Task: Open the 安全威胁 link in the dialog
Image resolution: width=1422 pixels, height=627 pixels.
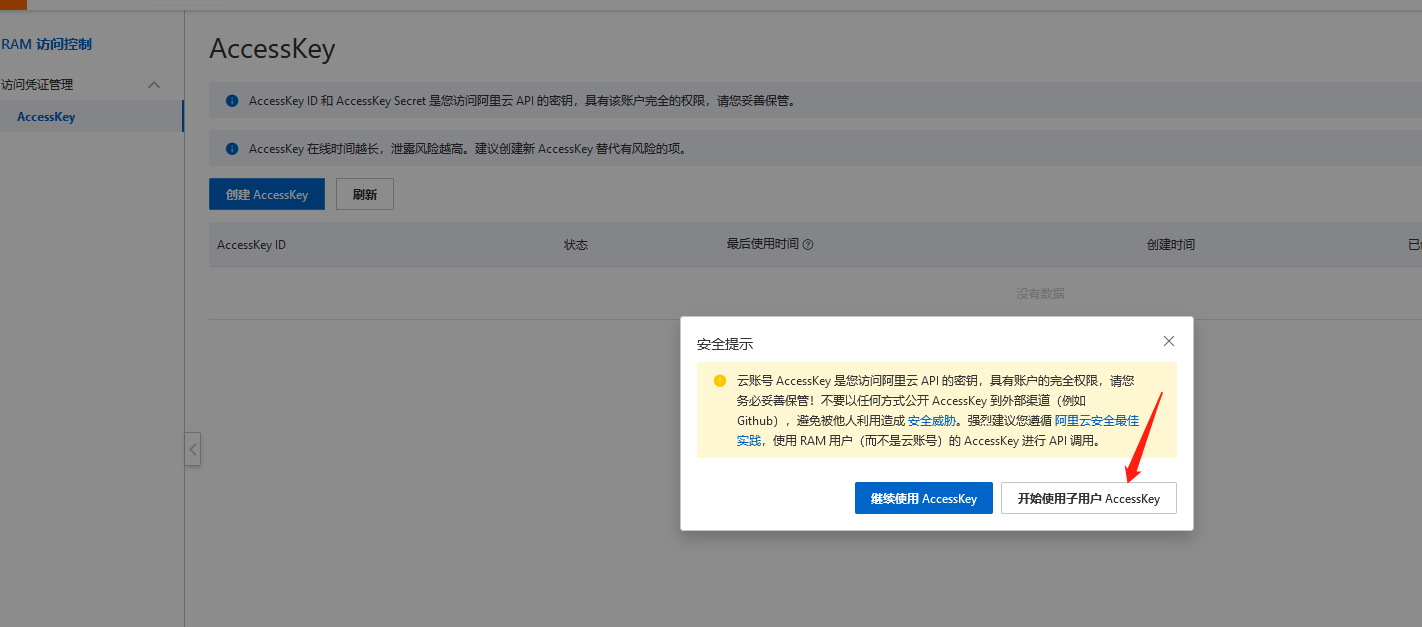Action: (931, 421)
